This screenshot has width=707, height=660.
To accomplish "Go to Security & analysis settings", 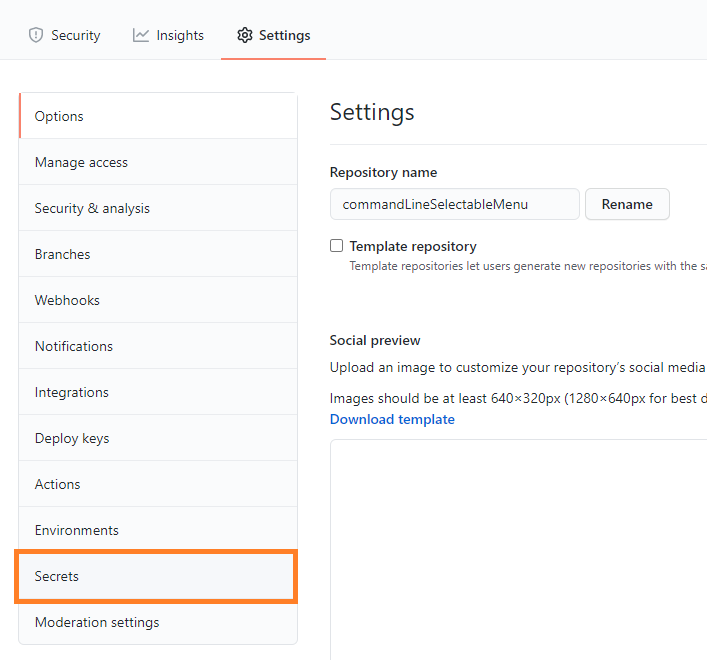I will pyautogui.click(x=92, y=208).
